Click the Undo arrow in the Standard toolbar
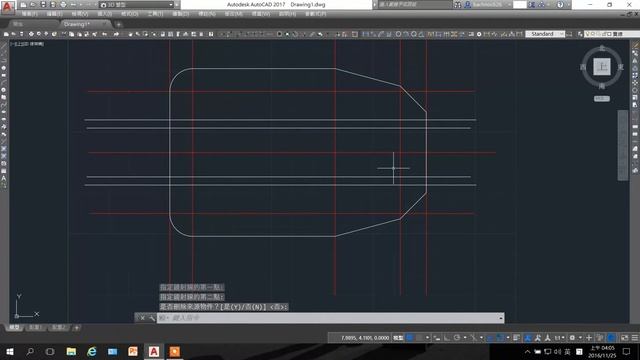Screen dimensions: 640x360 click(x=105, y=34)
